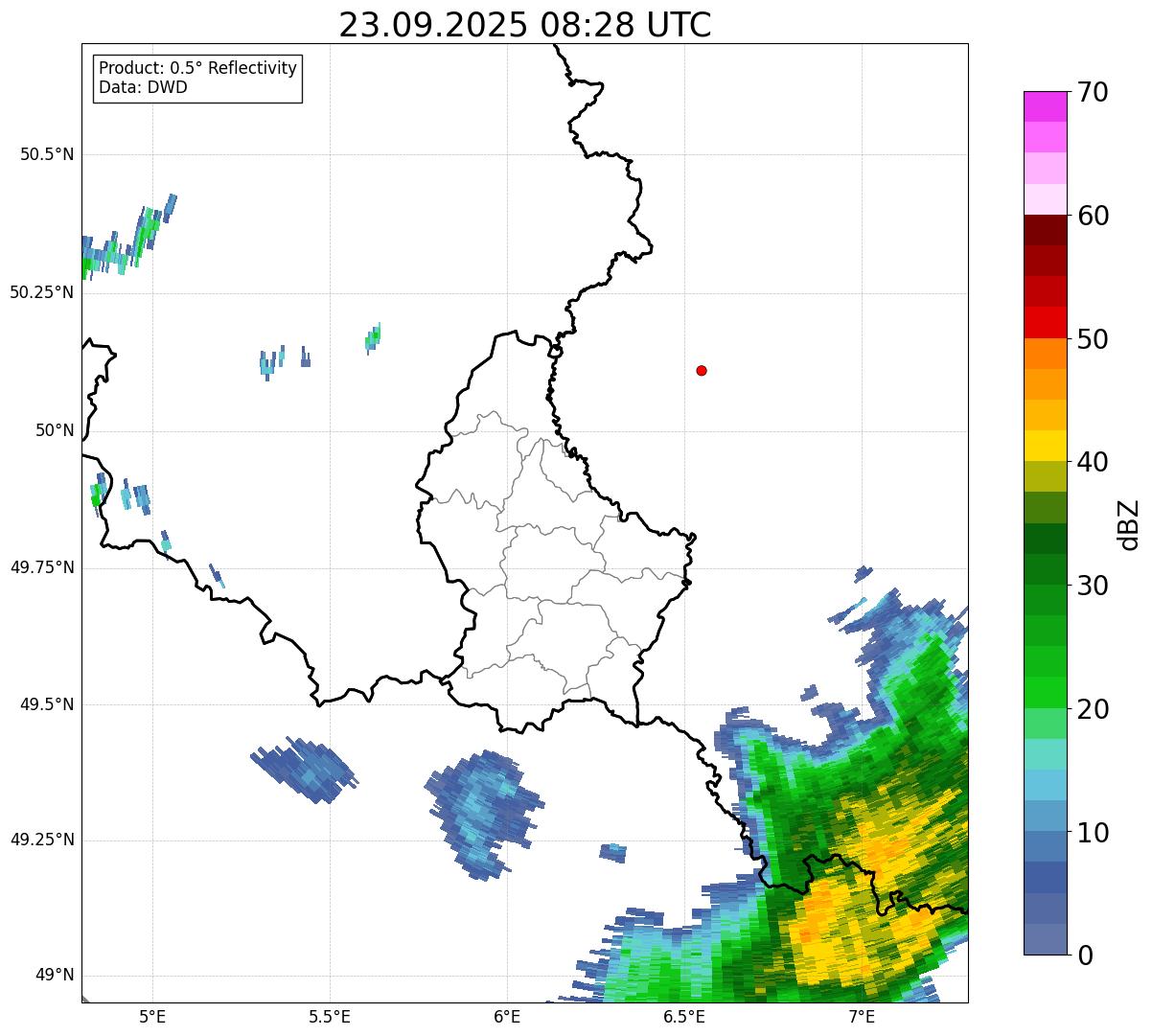Click the 50.5°N latitude label
Viewport: 1152px width, 1036px height.
pos(47,154)
